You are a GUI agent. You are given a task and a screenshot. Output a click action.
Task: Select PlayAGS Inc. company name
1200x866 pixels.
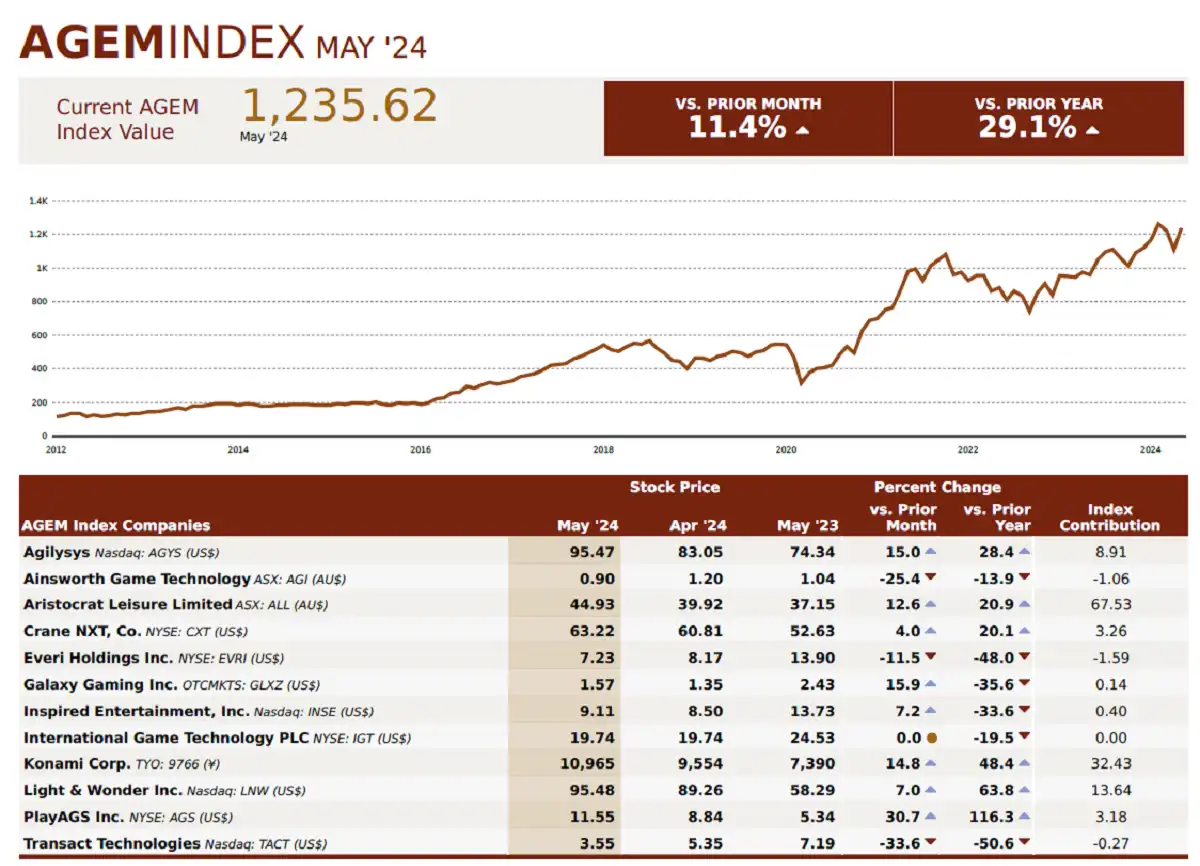pyautogui.click(x=76, y=817)
